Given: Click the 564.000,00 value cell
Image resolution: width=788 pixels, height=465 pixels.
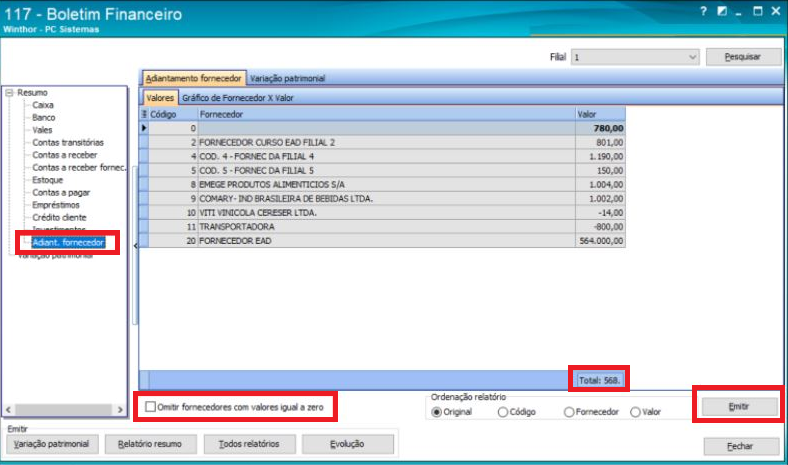Looking at the screenshot, I should pos(601,241).
